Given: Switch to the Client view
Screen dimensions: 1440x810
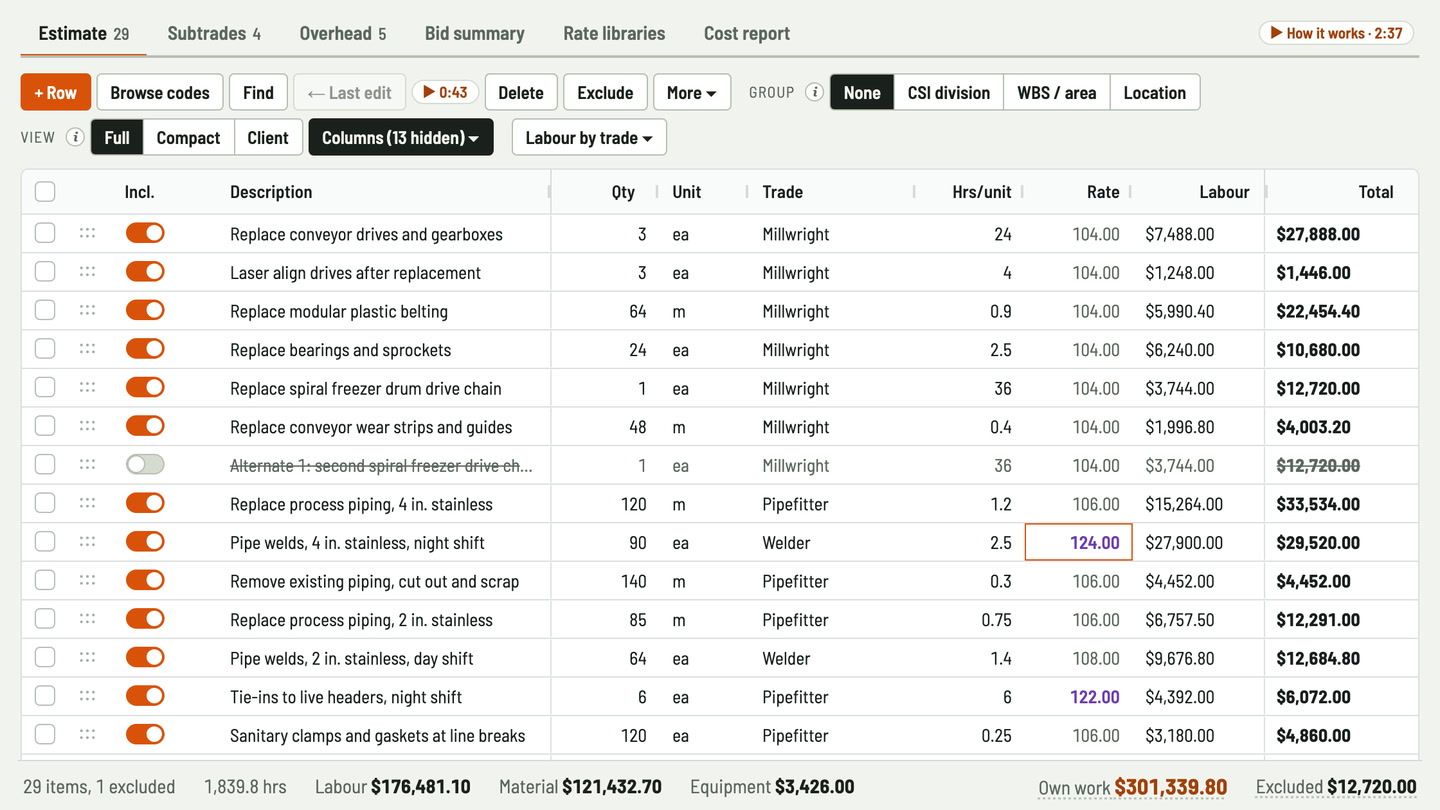Looking at the screenshot, I should (268, 138).
